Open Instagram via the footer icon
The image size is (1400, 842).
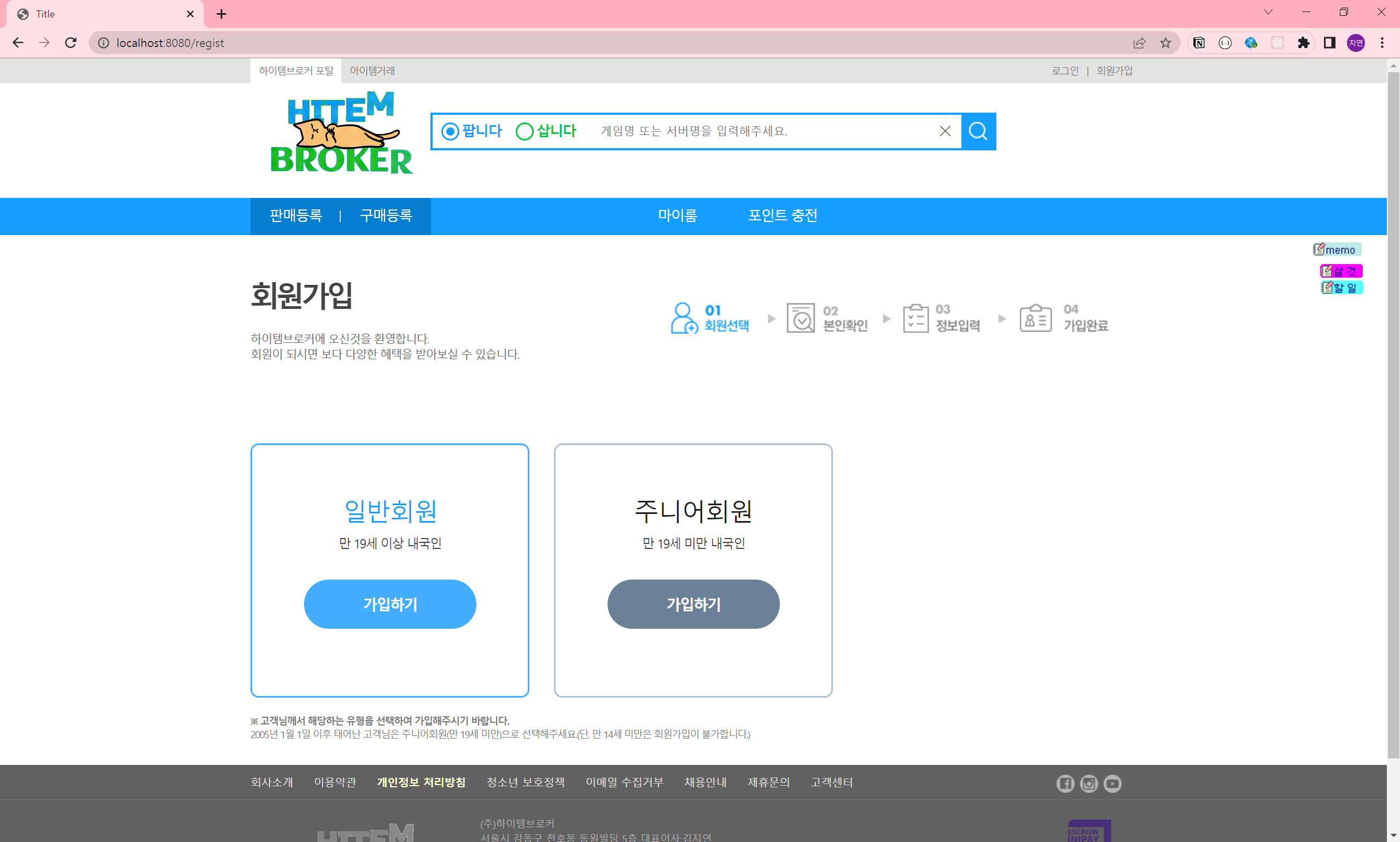coord(1088,783)
